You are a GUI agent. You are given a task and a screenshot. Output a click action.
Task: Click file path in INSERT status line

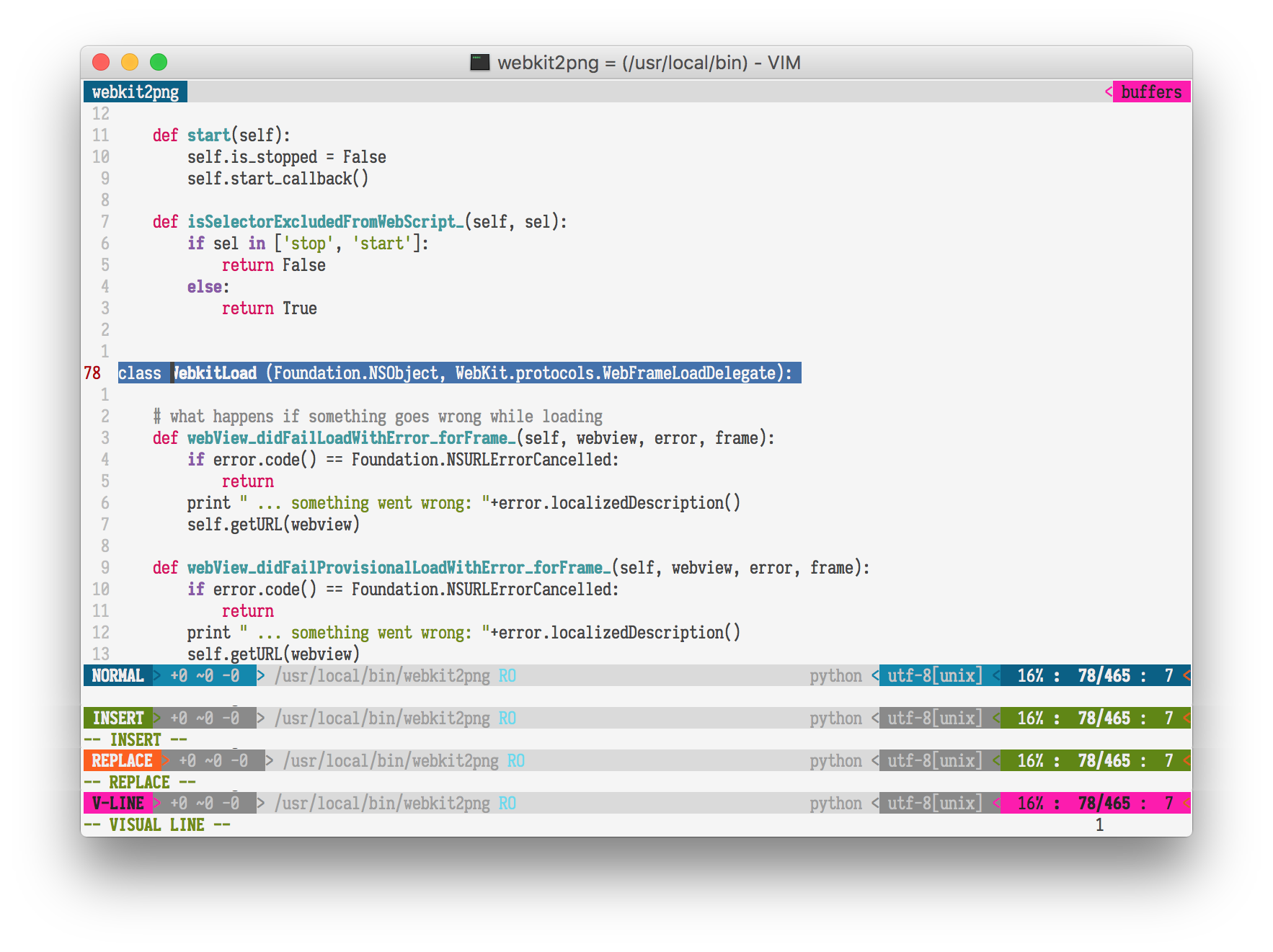click(382, 718)
